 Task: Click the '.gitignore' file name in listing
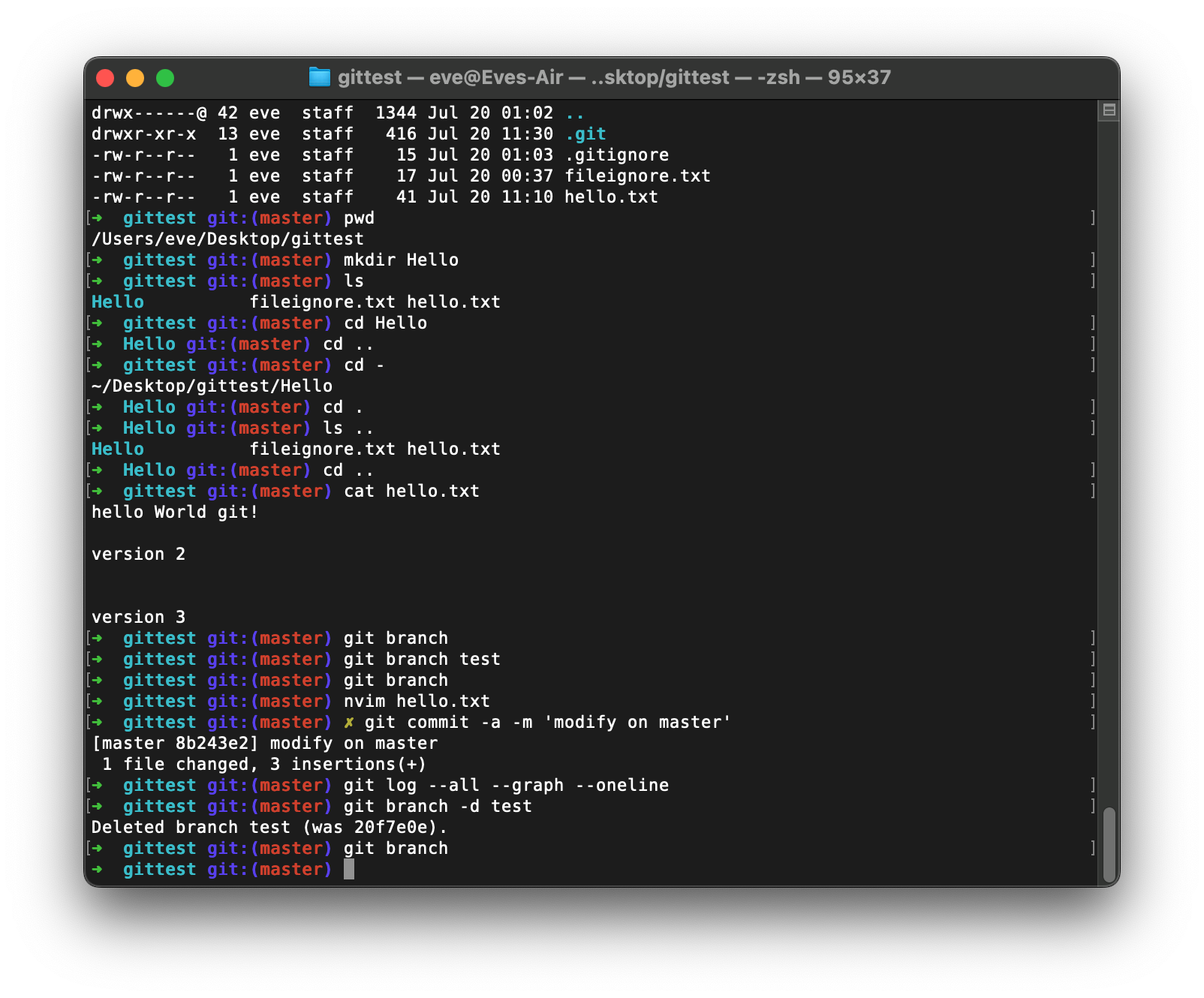click(x=617, y=155)
